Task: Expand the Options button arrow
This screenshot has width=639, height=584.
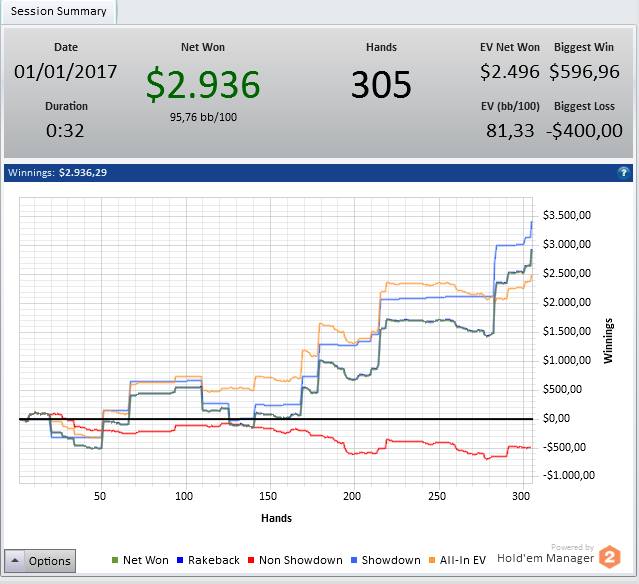Action: tap(16, 561)
